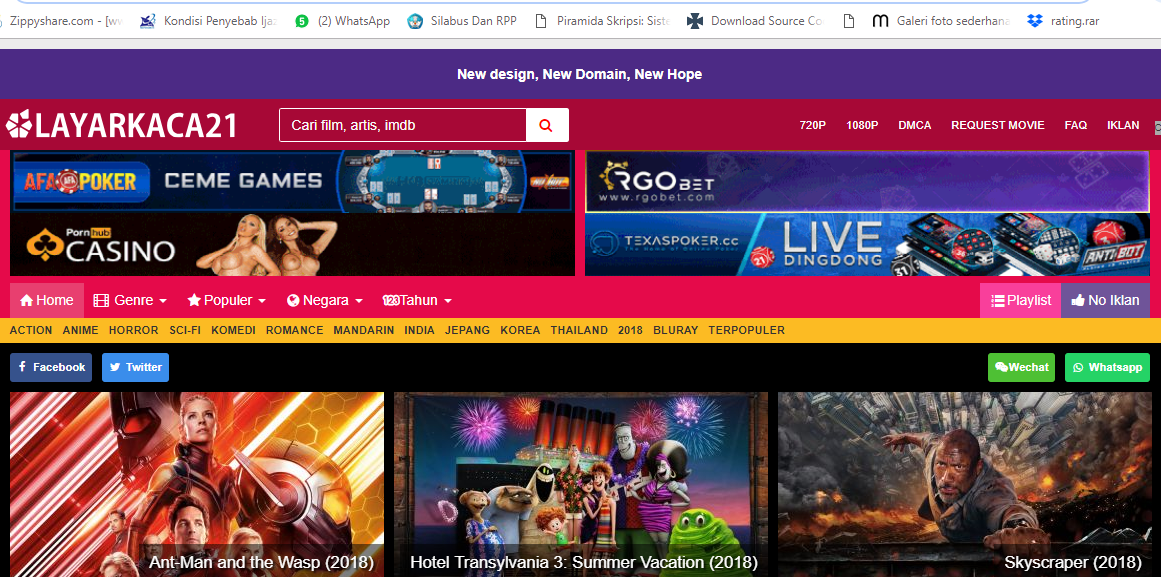
Task: Open the DMCA link
Action: point(914,125)
